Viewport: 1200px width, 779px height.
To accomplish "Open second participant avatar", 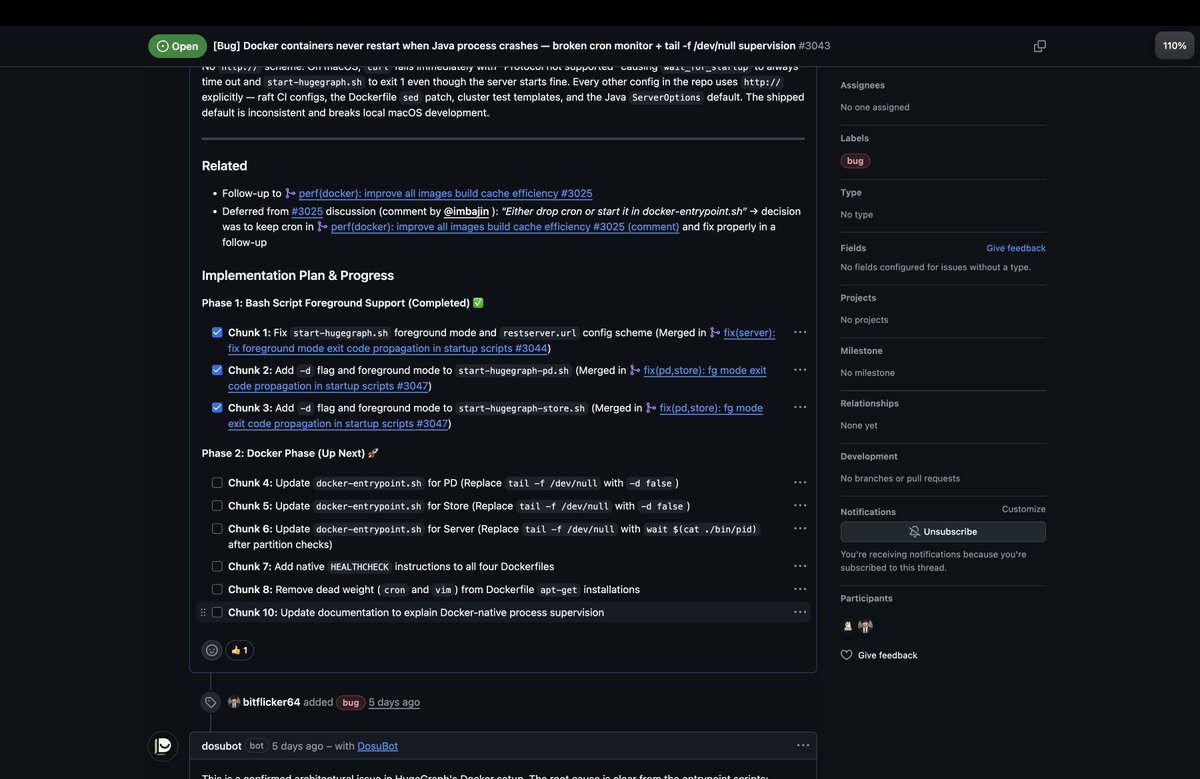I will (866, 626).
